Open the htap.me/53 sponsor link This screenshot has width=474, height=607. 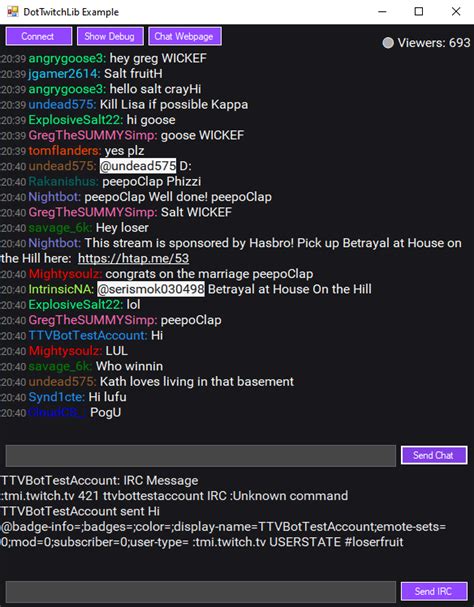click(x=133, y=258)
